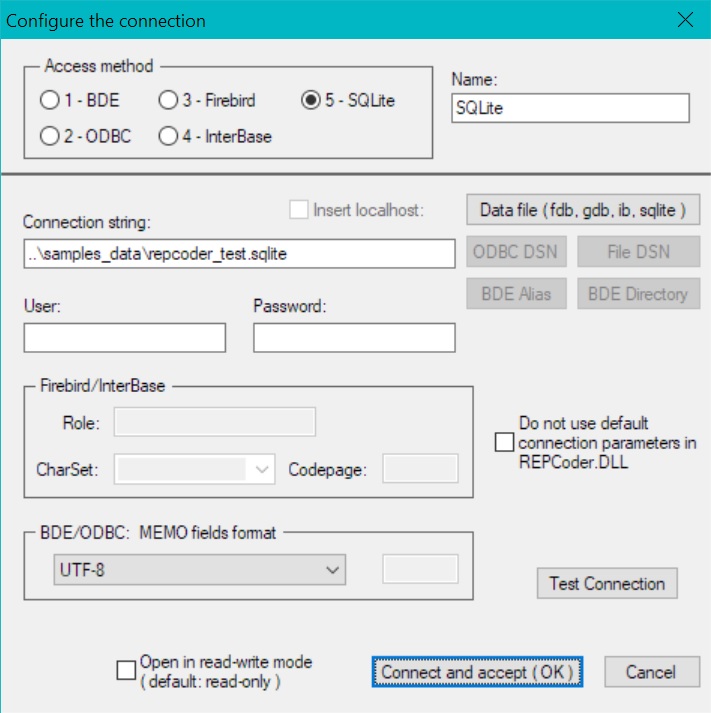Enable Open in read-write mode checkbox

(x=126, y=671)
